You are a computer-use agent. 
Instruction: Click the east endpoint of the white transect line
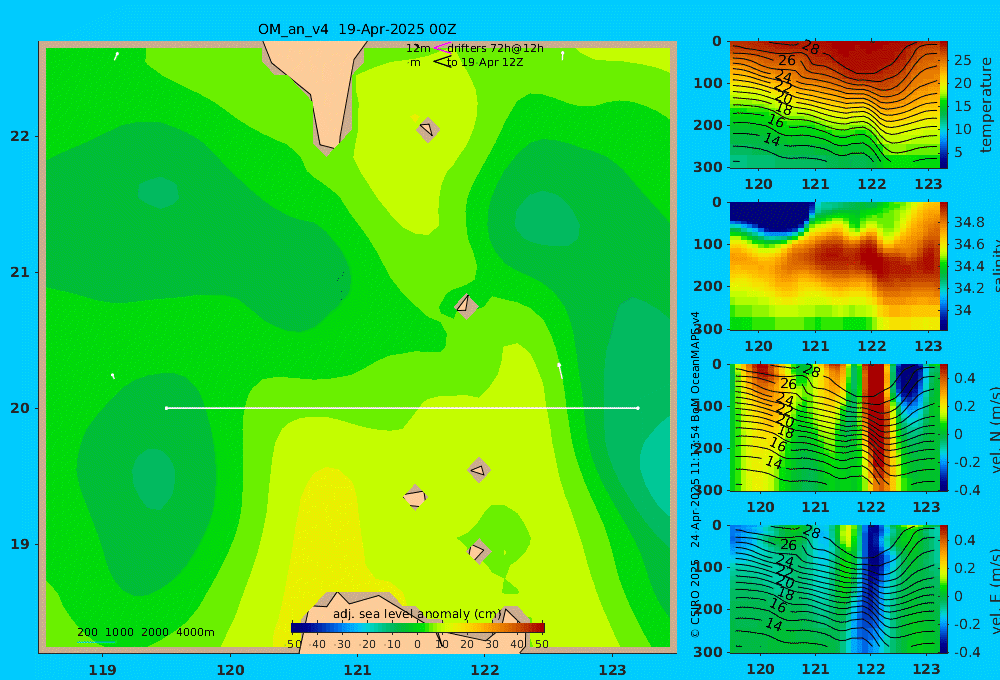pos(638,408)
